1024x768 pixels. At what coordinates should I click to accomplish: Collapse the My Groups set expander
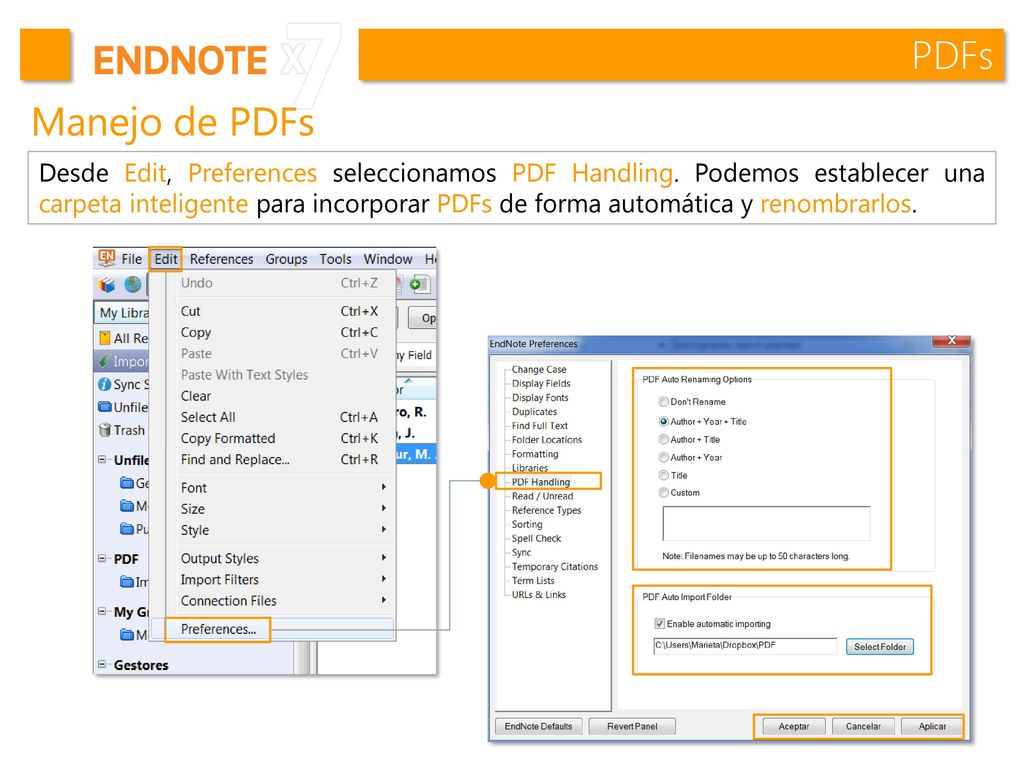(102, 611)
